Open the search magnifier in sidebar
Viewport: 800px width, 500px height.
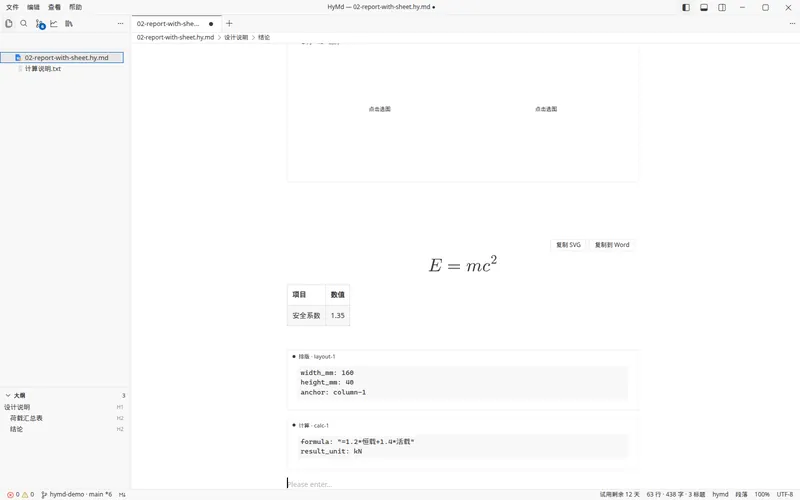click(23, 23)
